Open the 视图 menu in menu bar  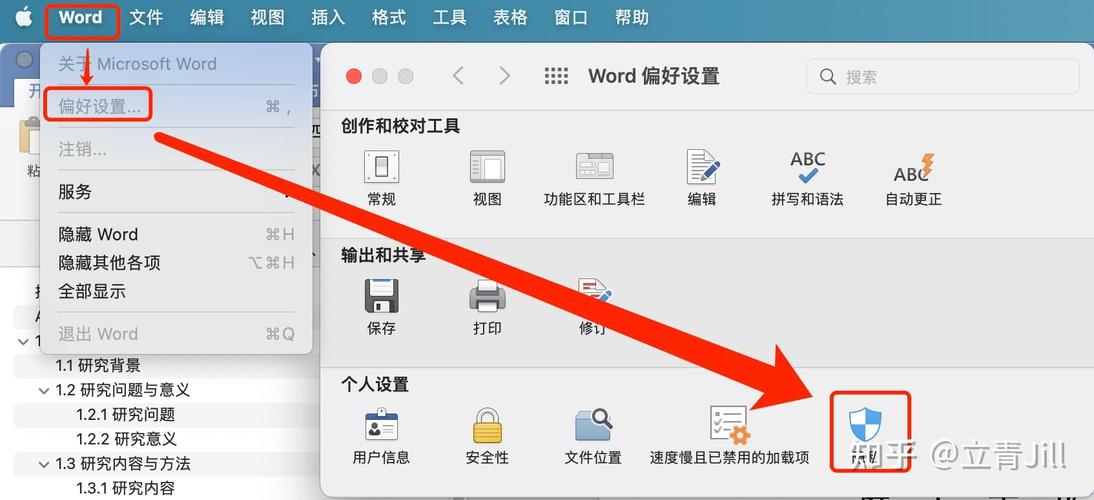point(268,18)
